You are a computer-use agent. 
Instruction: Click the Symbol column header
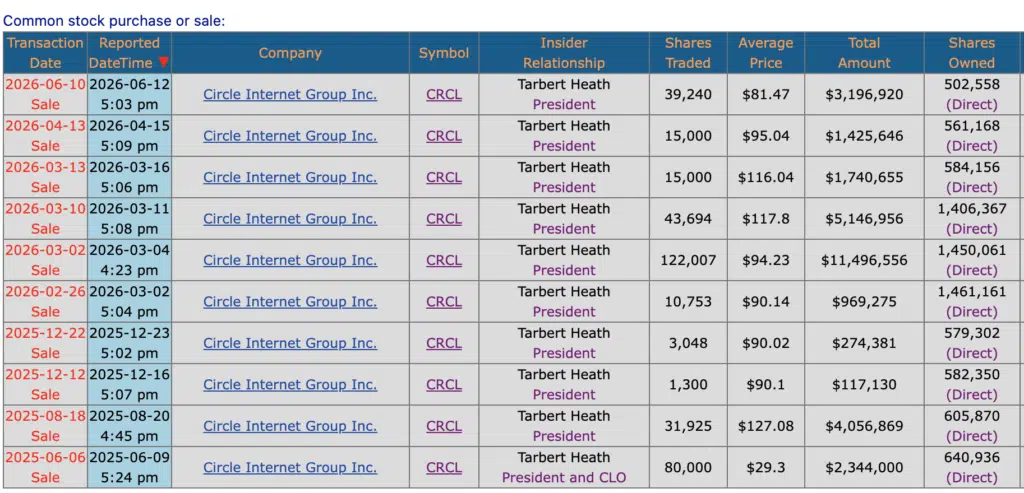444,53
